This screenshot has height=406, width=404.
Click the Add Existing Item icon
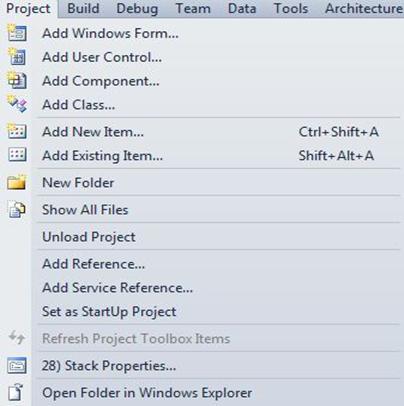pos(17,155)
